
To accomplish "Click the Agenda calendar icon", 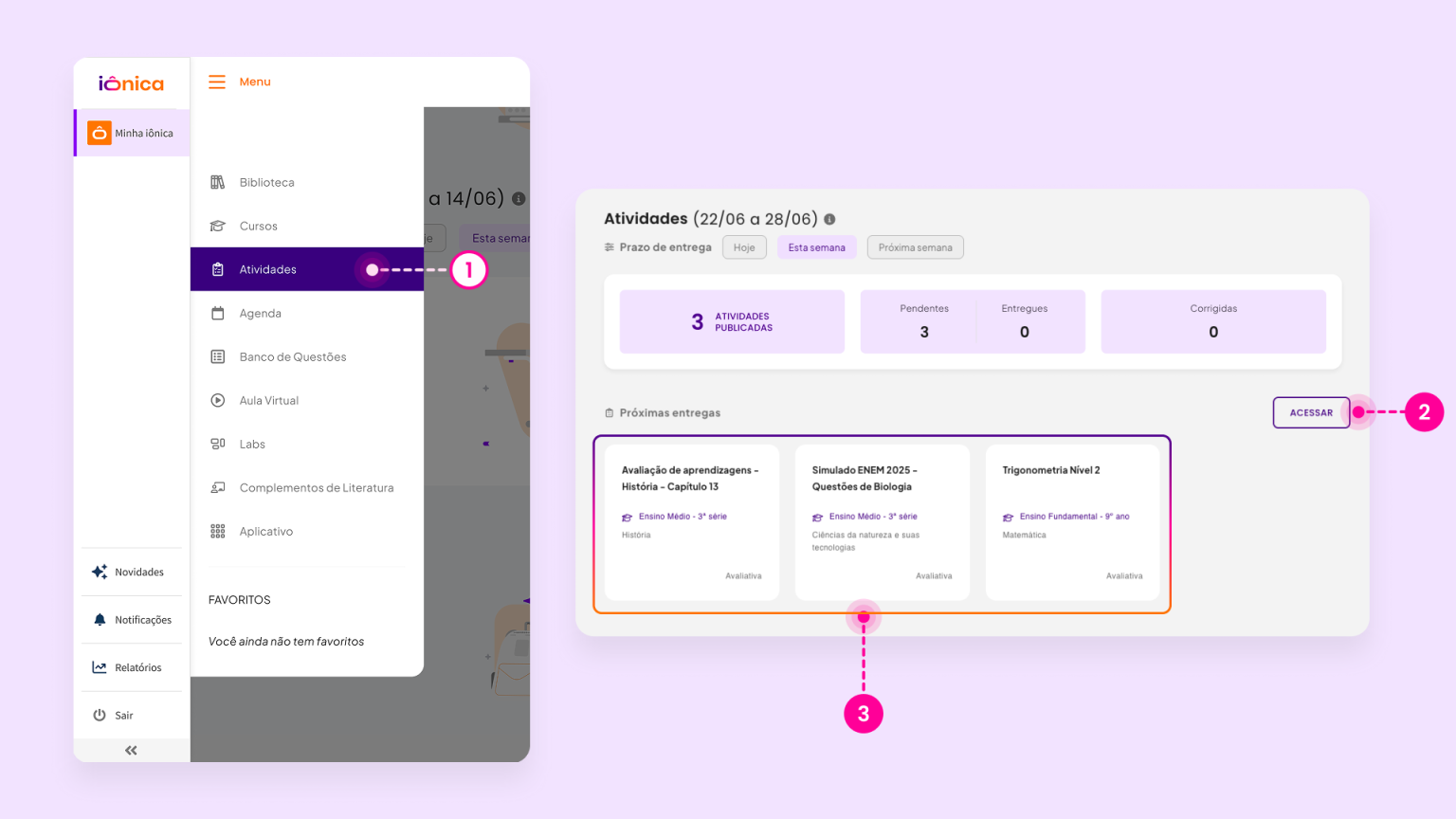I will click(218, 313).
